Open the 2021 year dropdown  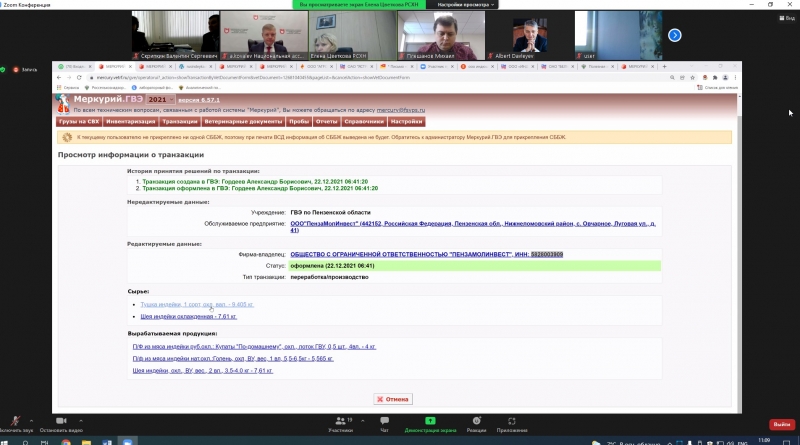tap(160, 100)
